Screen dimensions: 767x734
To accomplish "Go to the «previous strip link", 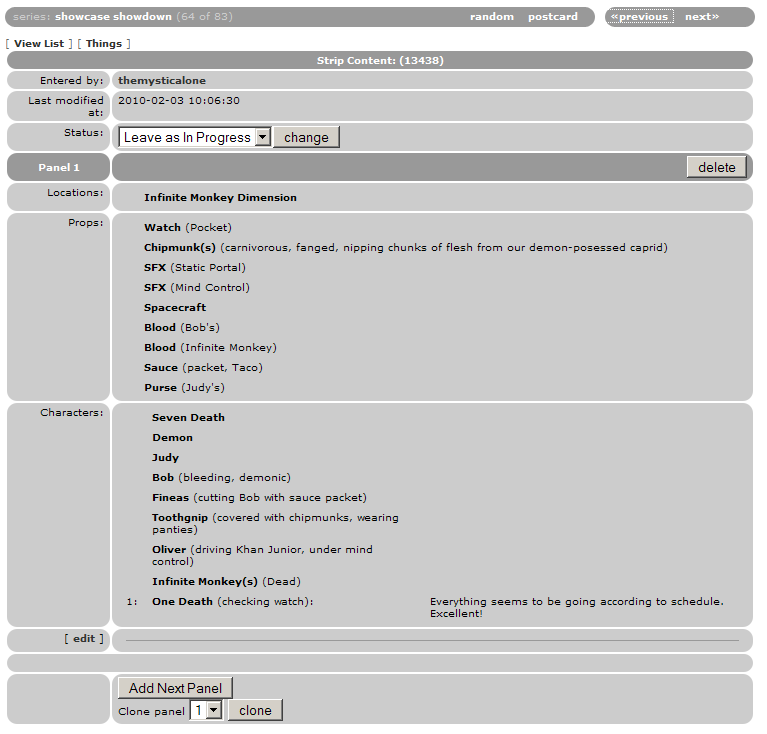I will pyautogui.click(x=640, y=17).
